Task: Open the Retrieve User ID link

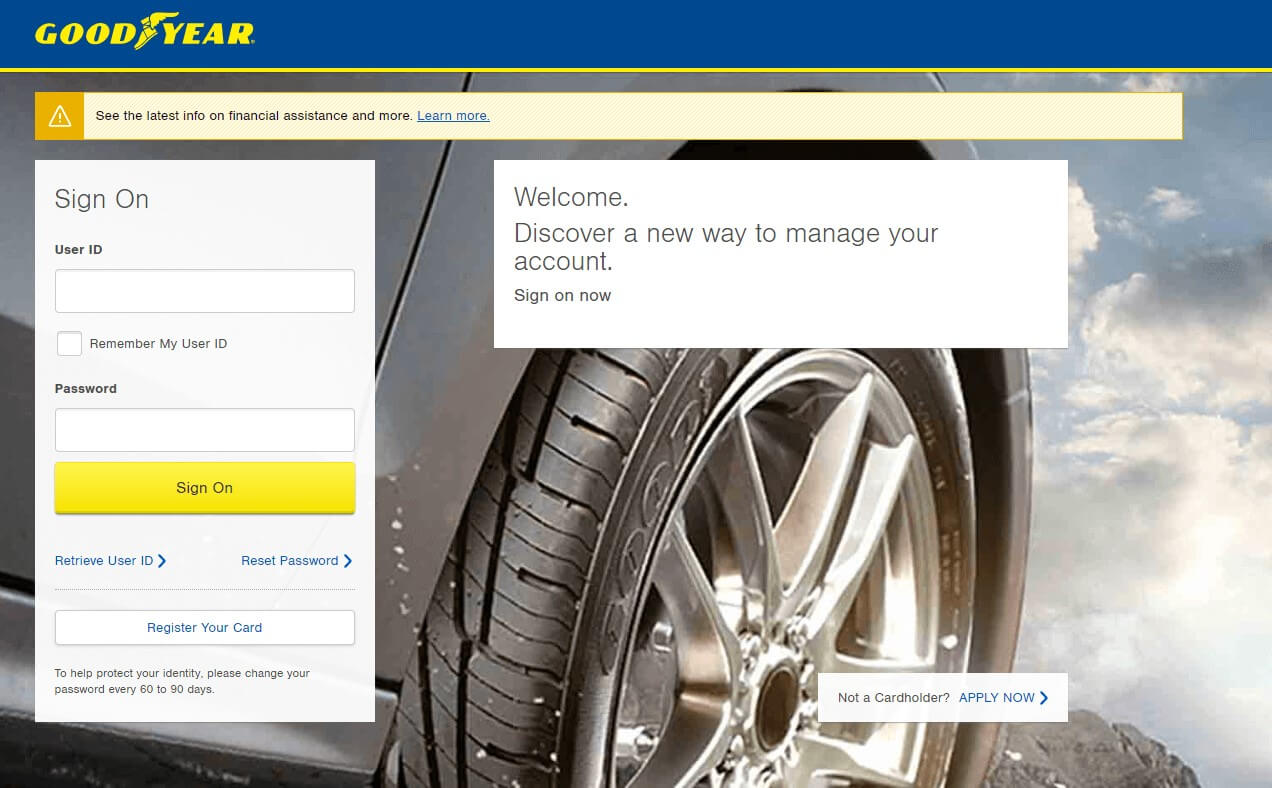Action: pos(104,561)
